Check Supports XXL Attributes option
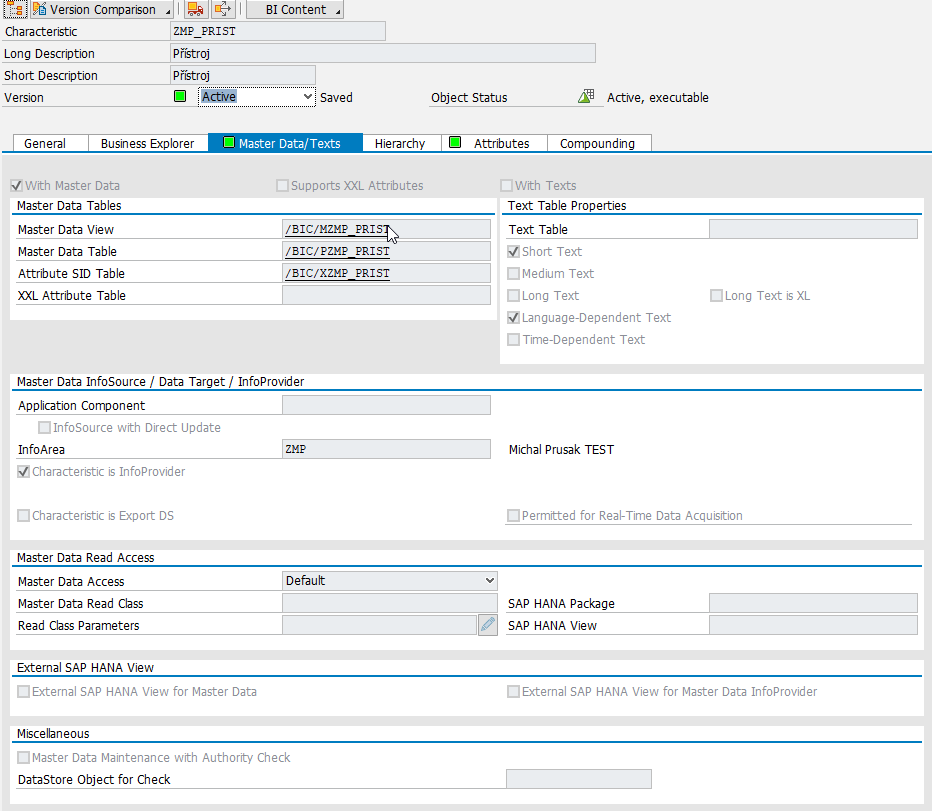The width and height of the screenshot is (932, 811). pos(282,186)
